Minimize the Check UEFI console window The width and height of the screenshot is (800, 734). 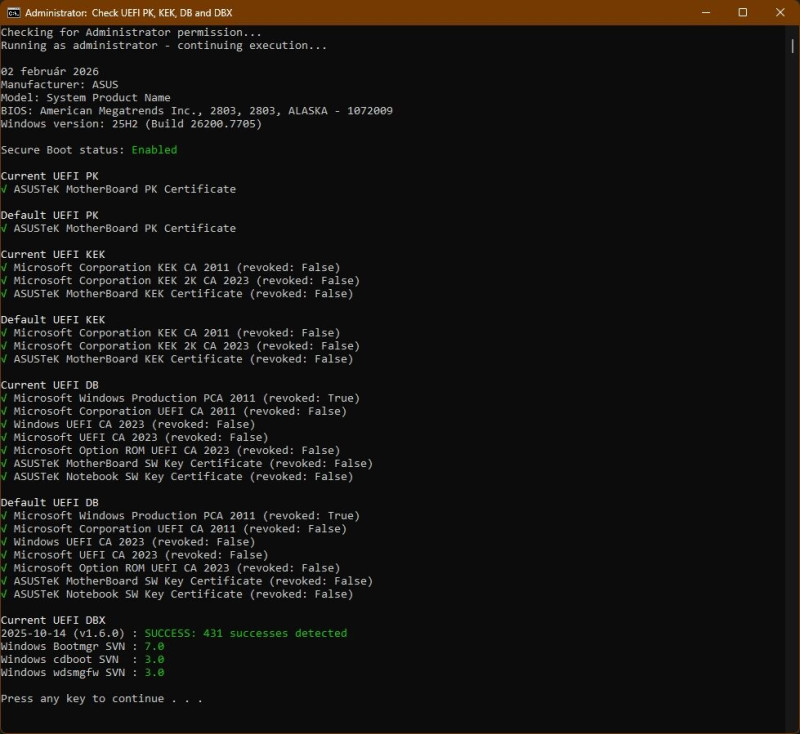click(x=706, y=13)
